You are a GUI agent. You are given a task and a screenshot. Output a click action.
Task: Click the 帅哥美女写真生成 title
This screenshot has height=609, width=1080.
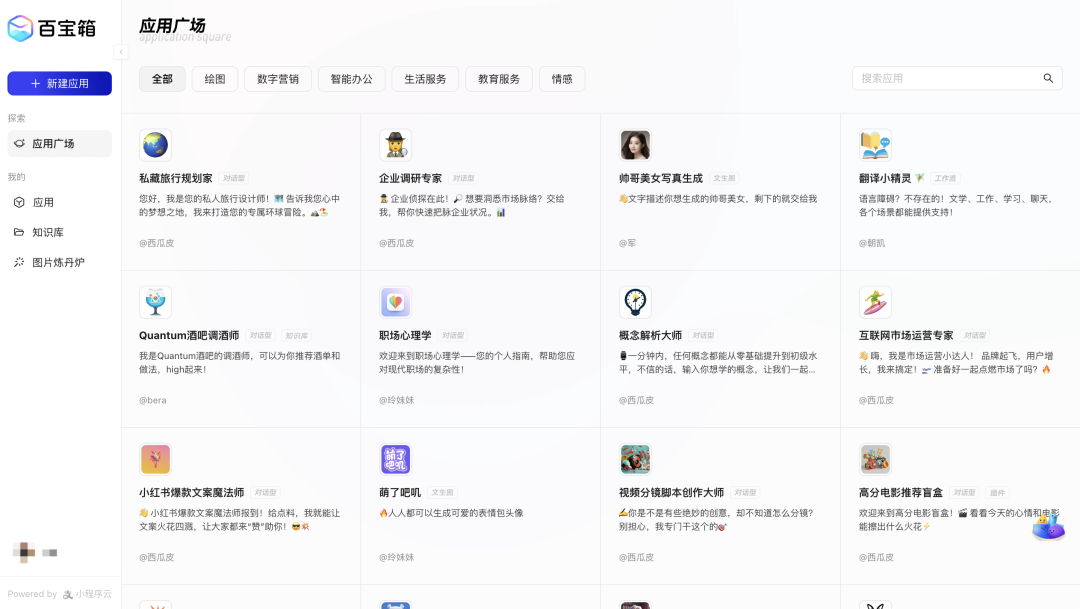(661, 178)
